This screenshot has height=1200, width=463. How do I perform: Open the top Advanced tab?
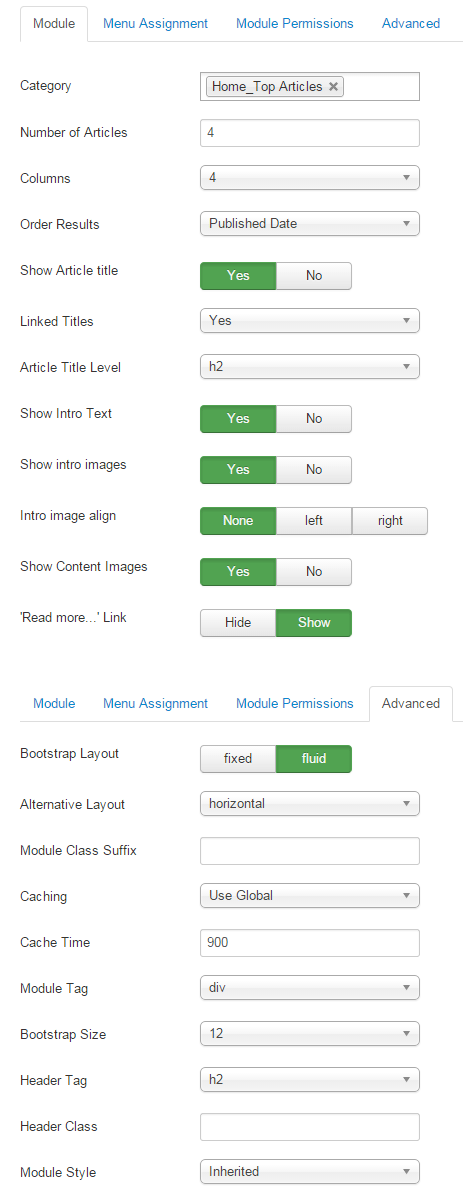click(411, 23)
